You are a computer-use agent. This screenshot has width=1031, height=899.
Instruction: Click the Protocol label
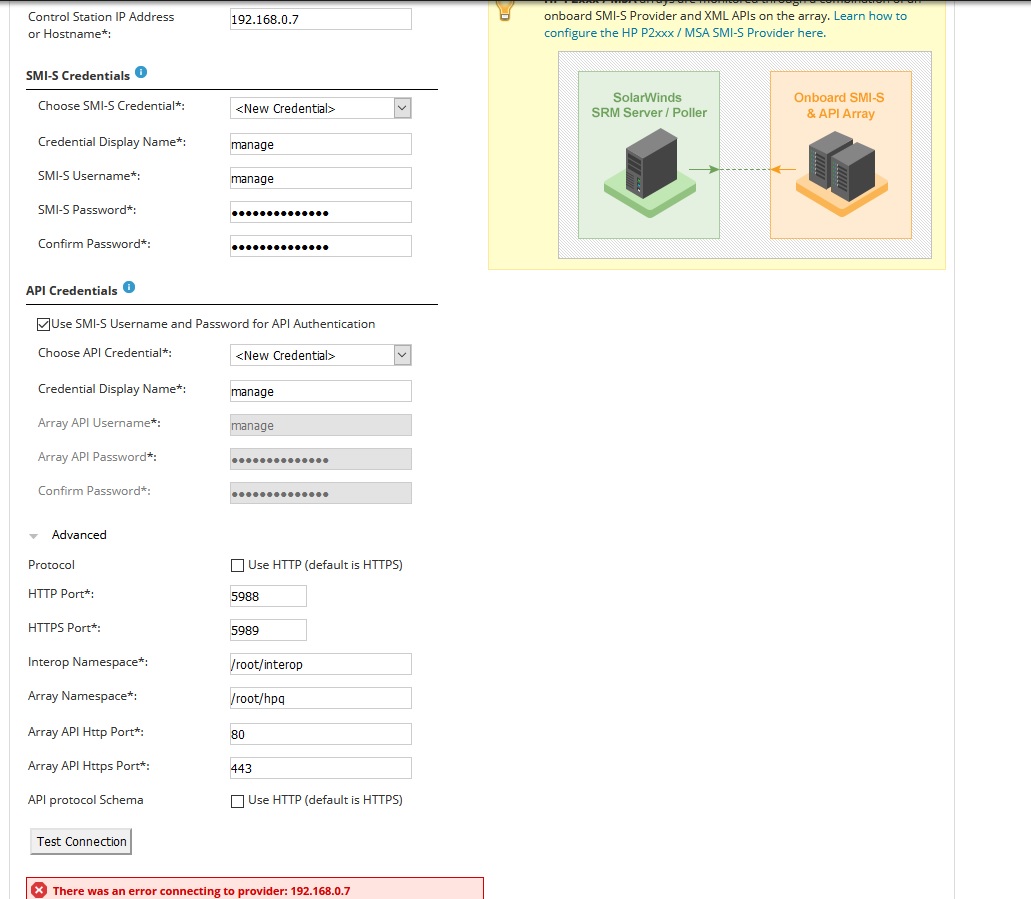click(51, 565)
